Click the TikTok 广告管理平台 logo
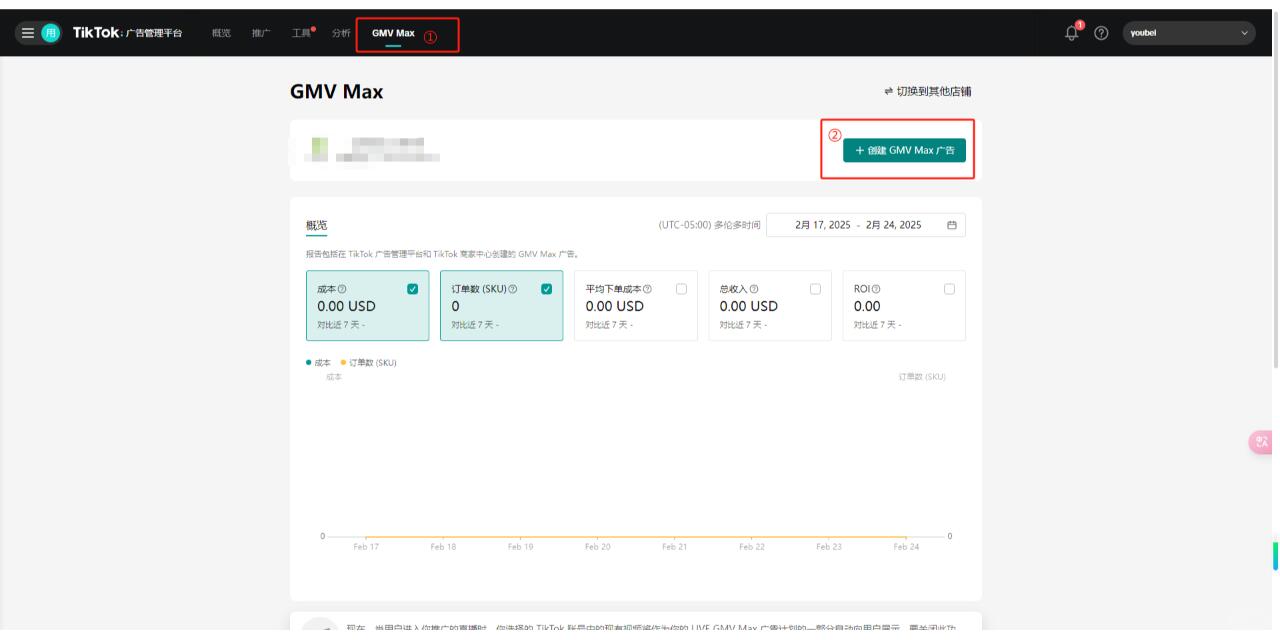The height and width of the screenshot is (640, 1280). [x=128, y=33]
